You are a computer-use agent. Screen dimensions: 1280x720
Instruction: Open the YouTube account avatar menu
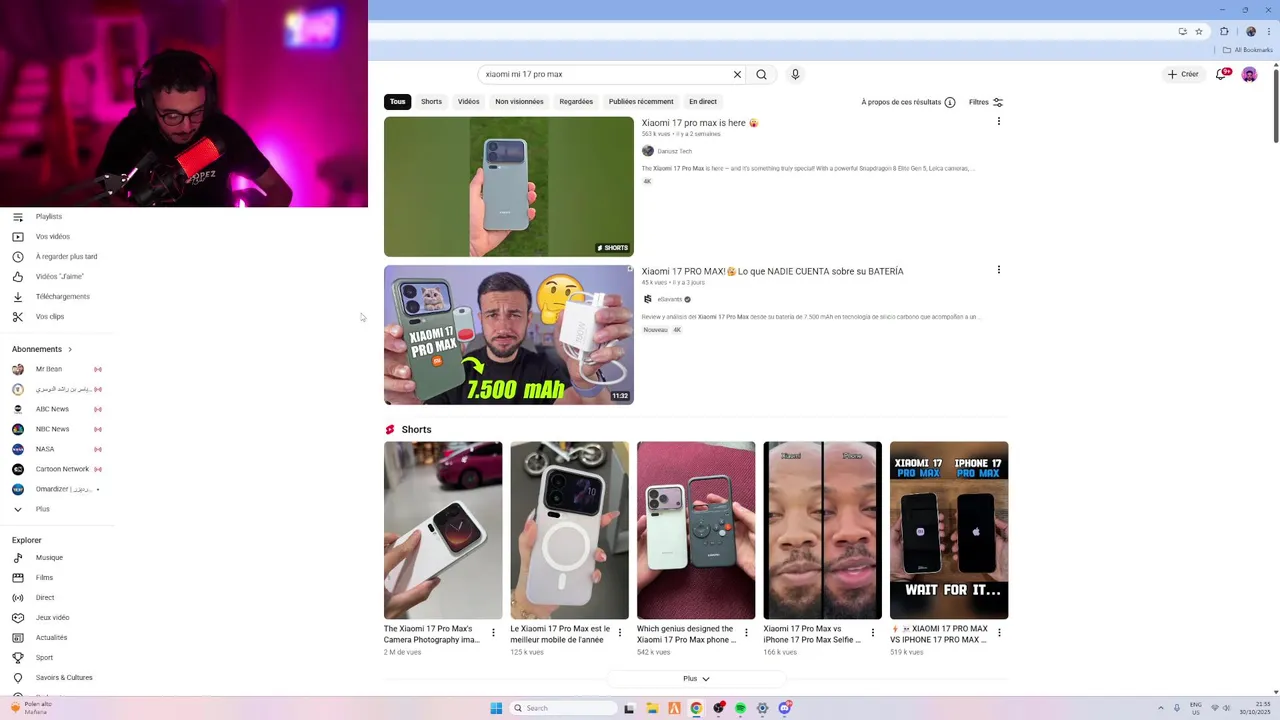click(x=1249, y=74)
